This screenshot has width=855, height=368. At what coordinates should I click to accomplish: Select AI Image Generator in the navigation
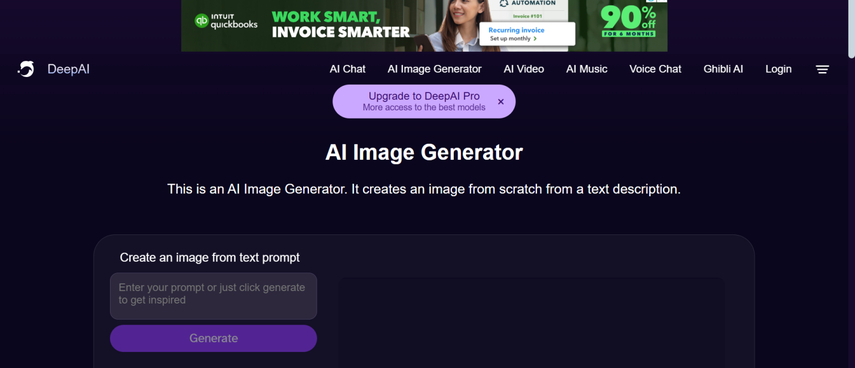tap(435, 69)
